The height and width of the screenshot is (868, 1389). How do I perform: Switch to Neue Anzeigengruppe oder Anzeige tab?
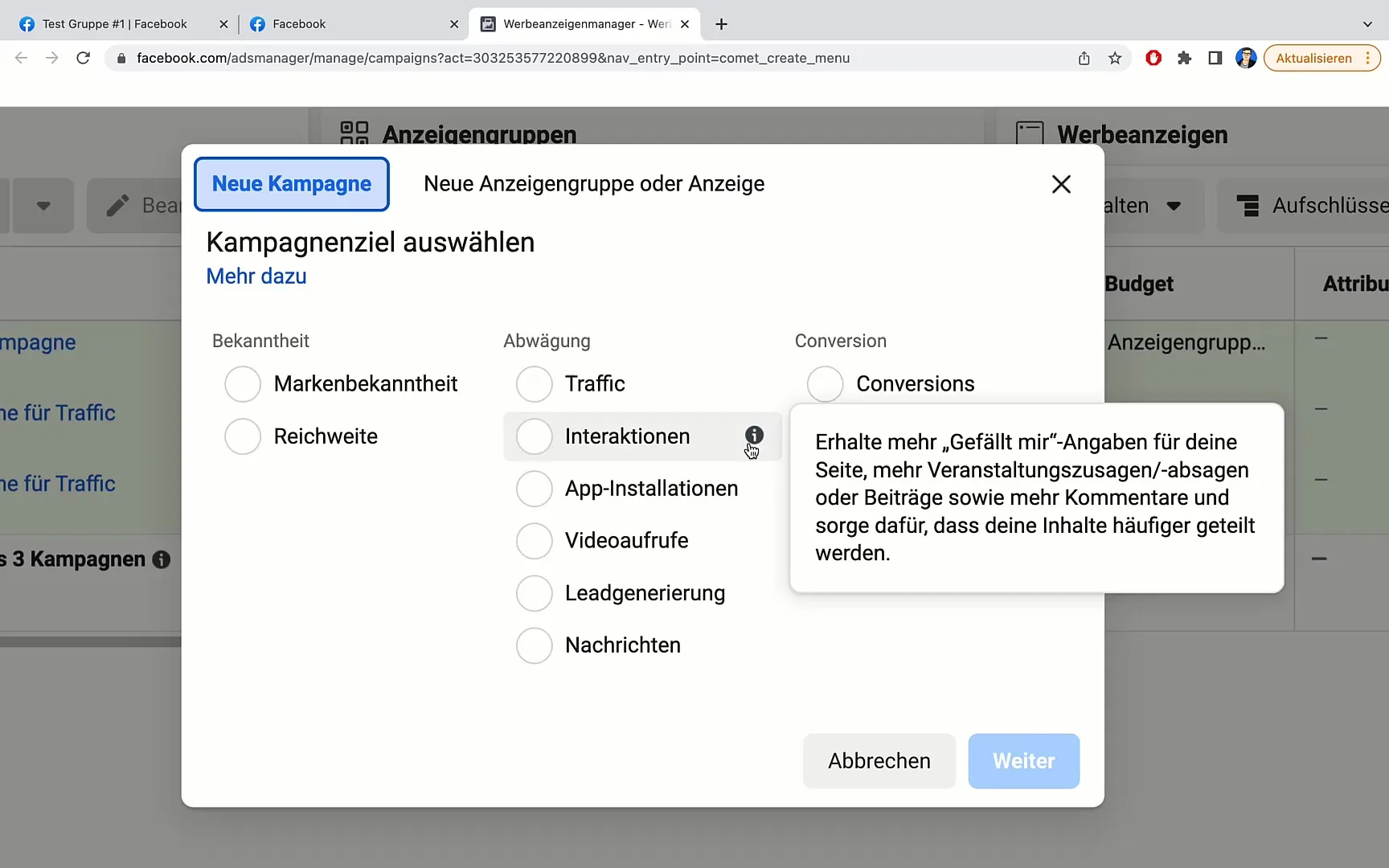[594, 184]
